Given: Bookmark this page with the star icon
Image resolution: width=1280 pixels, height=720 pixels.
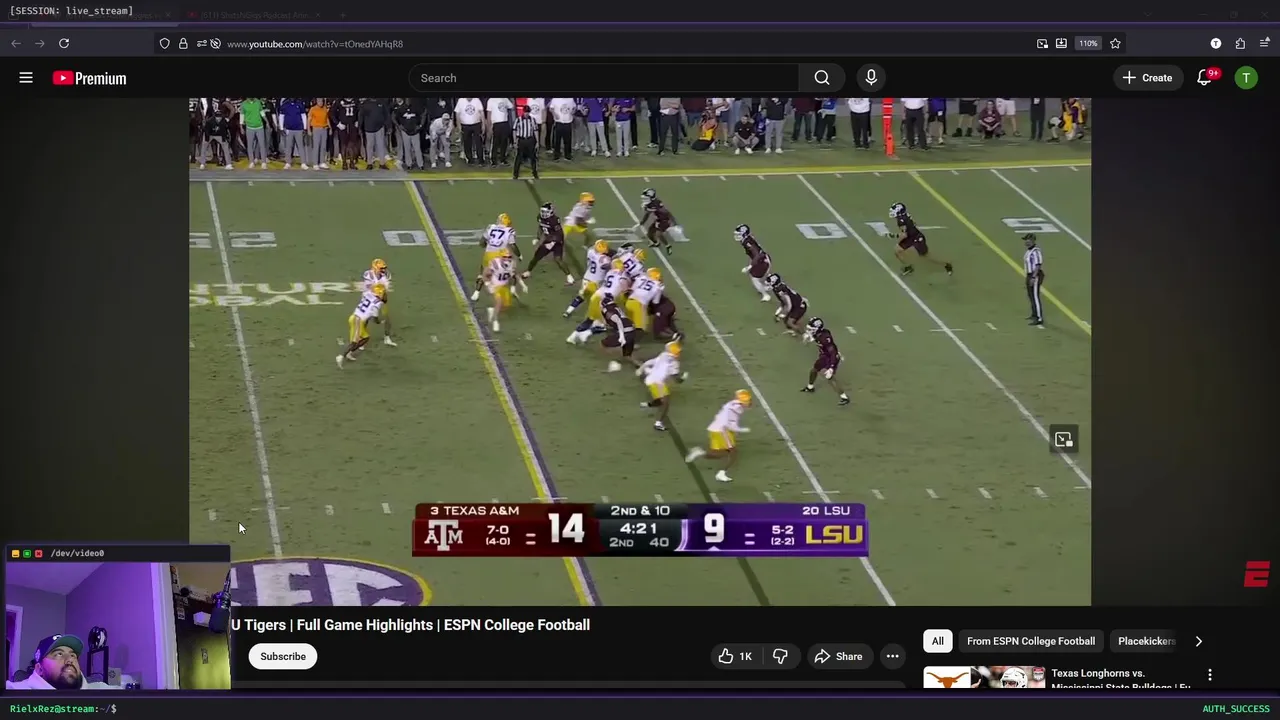Looking at the screenshot, I should point(1115,43).
